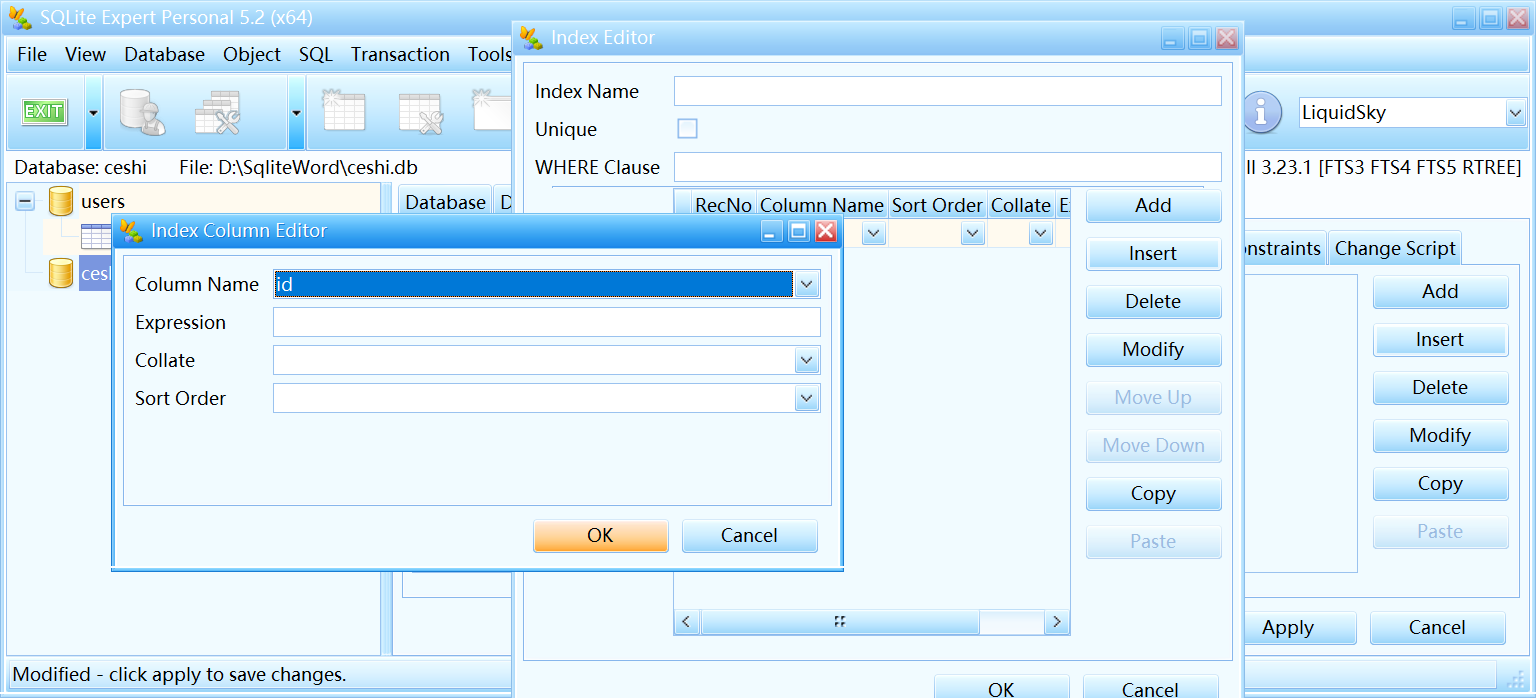
Task: Click the WHERE Clause input field
Action: click(947, 167)
